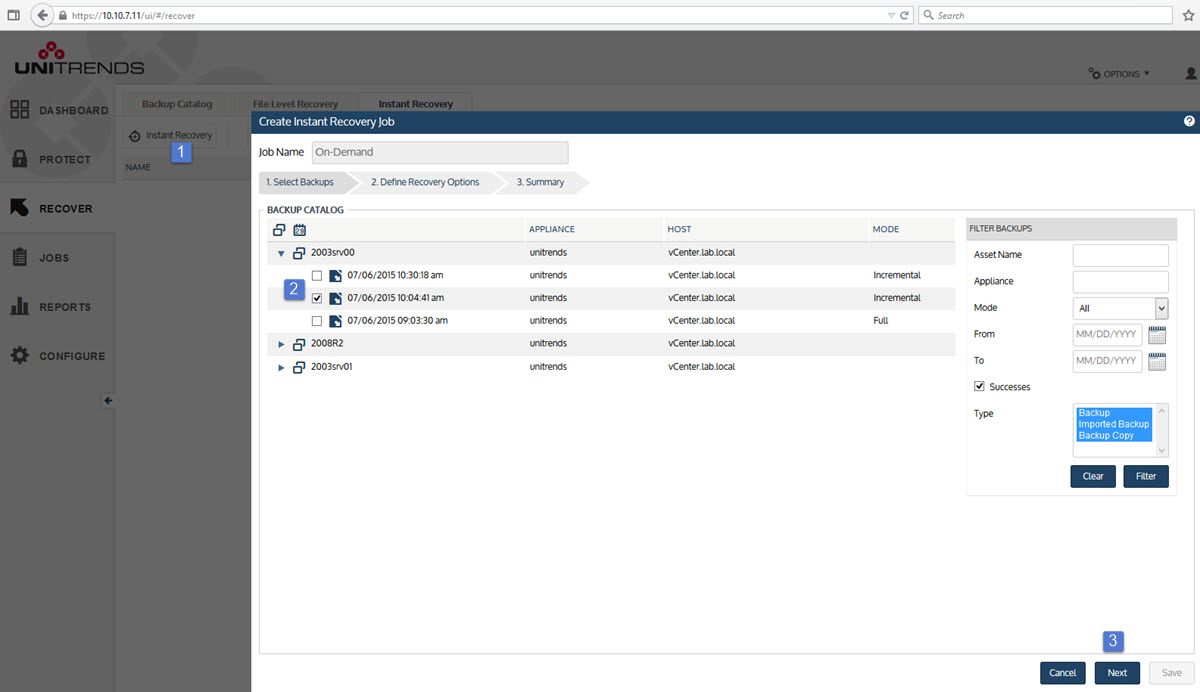Switch to the Instant Recovery tab
Image resolution: width=1200 pixels, height=692 pixels.
(x=415, y=104)
